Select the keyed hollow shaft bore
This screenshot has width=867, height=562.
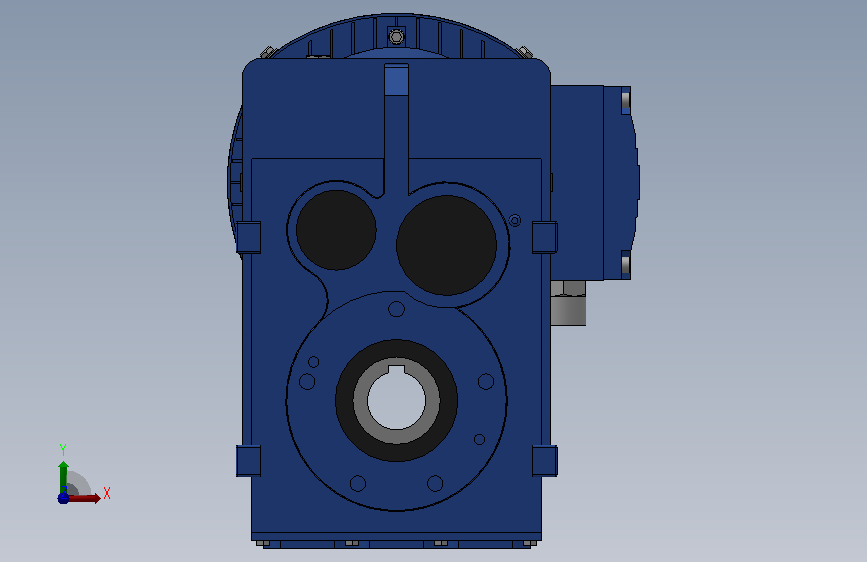click(396, 400)
